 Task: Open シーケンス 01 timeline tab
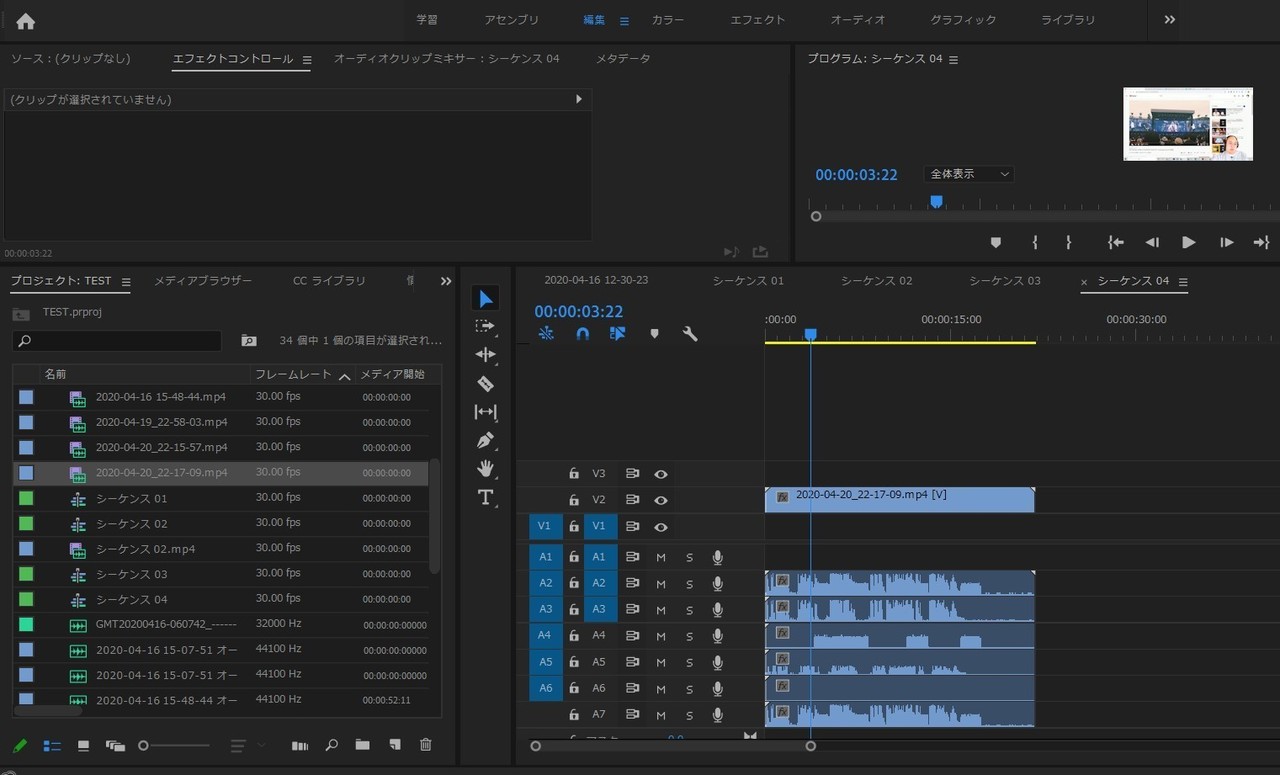pyautogui.click(x=748, y=281)
